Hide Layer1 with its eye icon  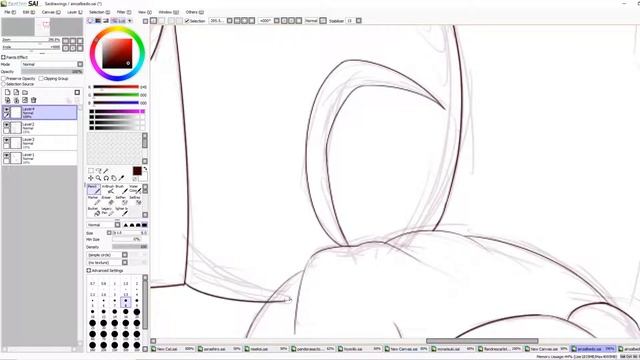7,156
